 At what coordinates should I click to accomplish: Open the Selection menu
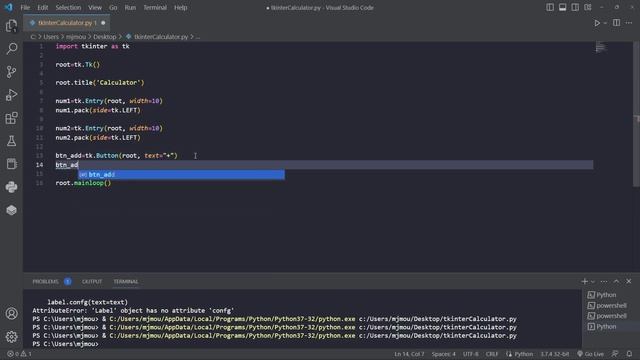click(68, 7)
